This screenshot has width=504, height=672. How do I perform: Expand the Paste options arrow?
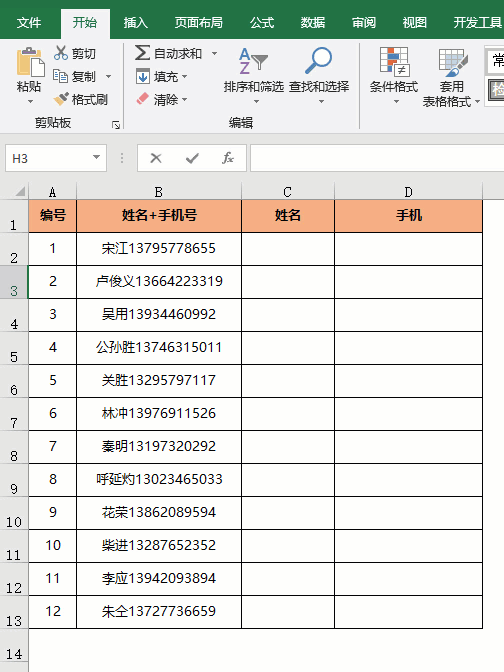tap(30, 102)
